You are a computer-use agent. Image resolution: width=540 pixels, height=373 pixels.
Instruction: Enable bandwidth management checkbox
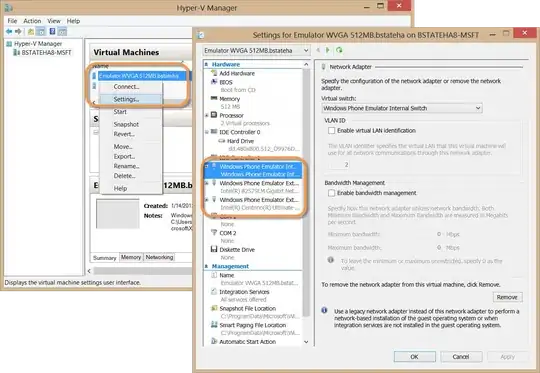click(x=331, y=193)
